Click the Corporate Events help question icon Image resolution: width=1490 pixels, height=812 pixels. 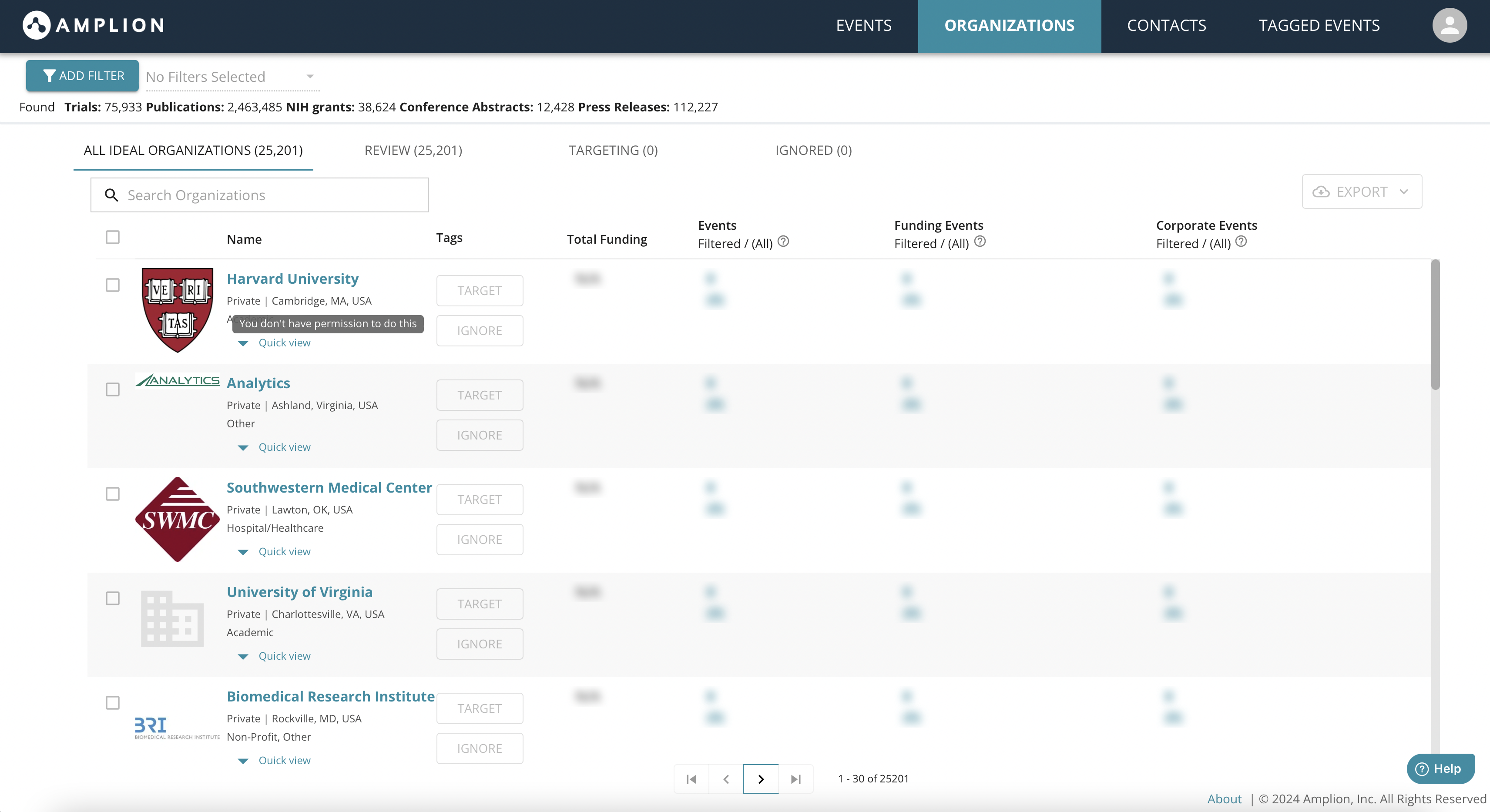coord(1241,242)
